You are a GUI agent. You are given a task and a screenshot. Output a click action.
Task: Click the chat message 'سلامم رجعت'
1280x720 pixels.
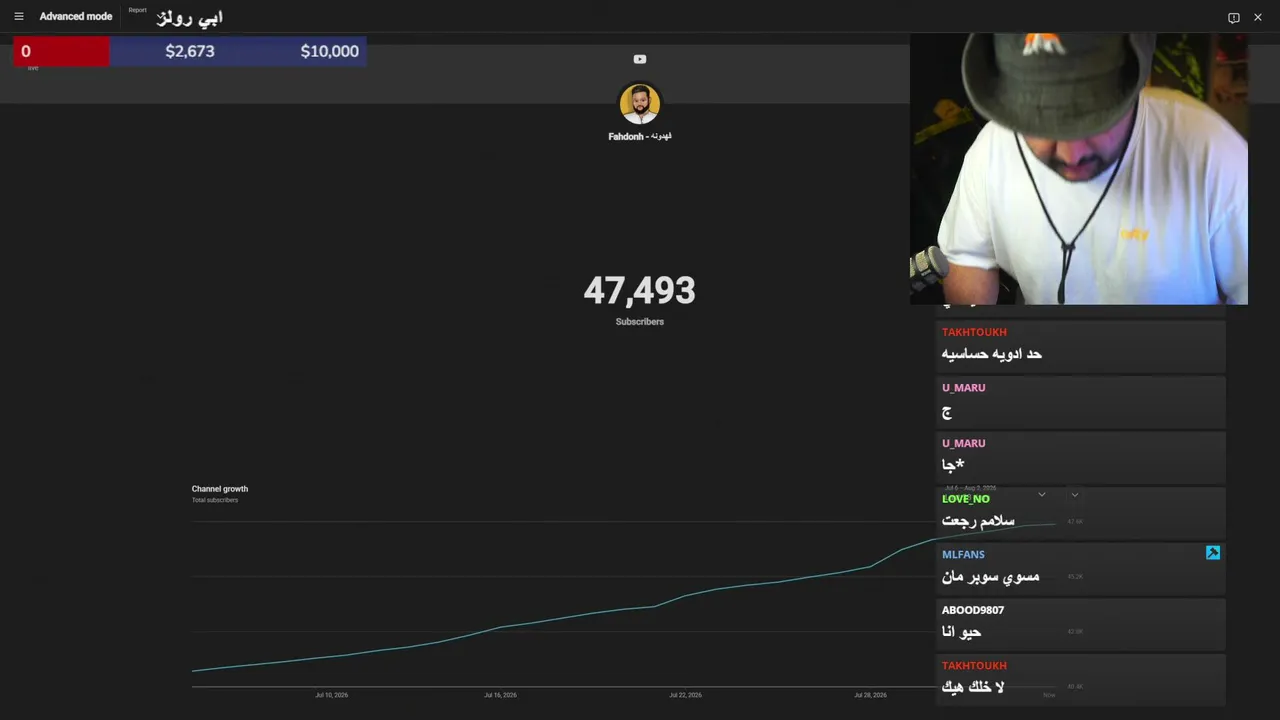tap(978, 521)
